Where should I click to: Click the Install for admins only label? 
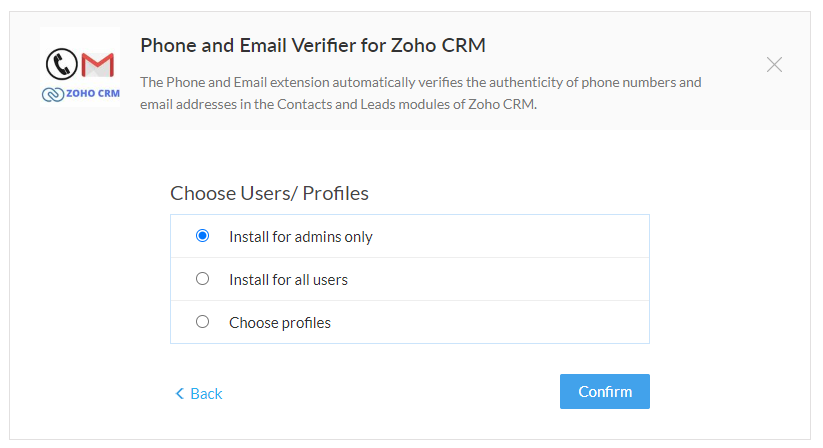pos(301,237)
